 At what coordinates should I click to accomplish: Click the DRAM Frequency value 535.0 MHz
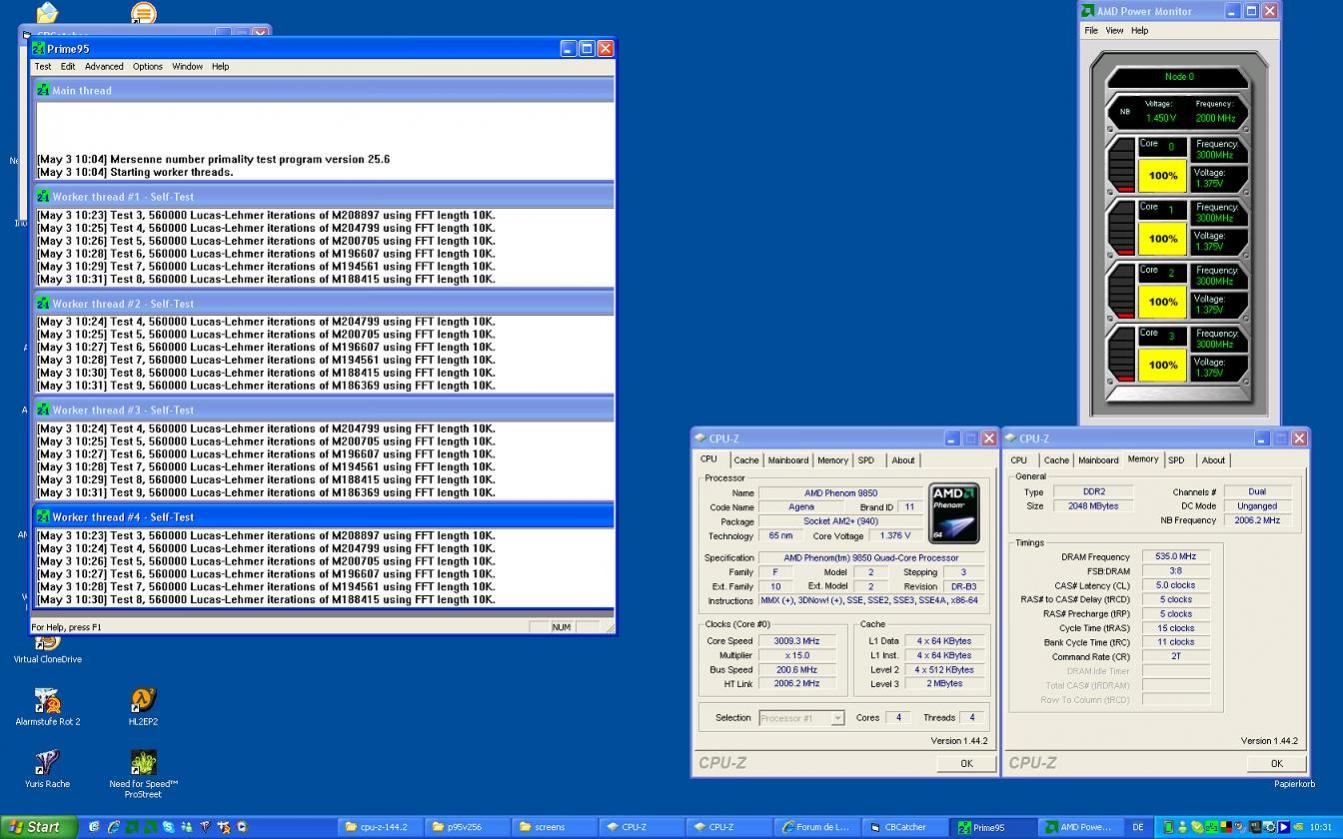pyautogui.click(x=1175, y=557)
